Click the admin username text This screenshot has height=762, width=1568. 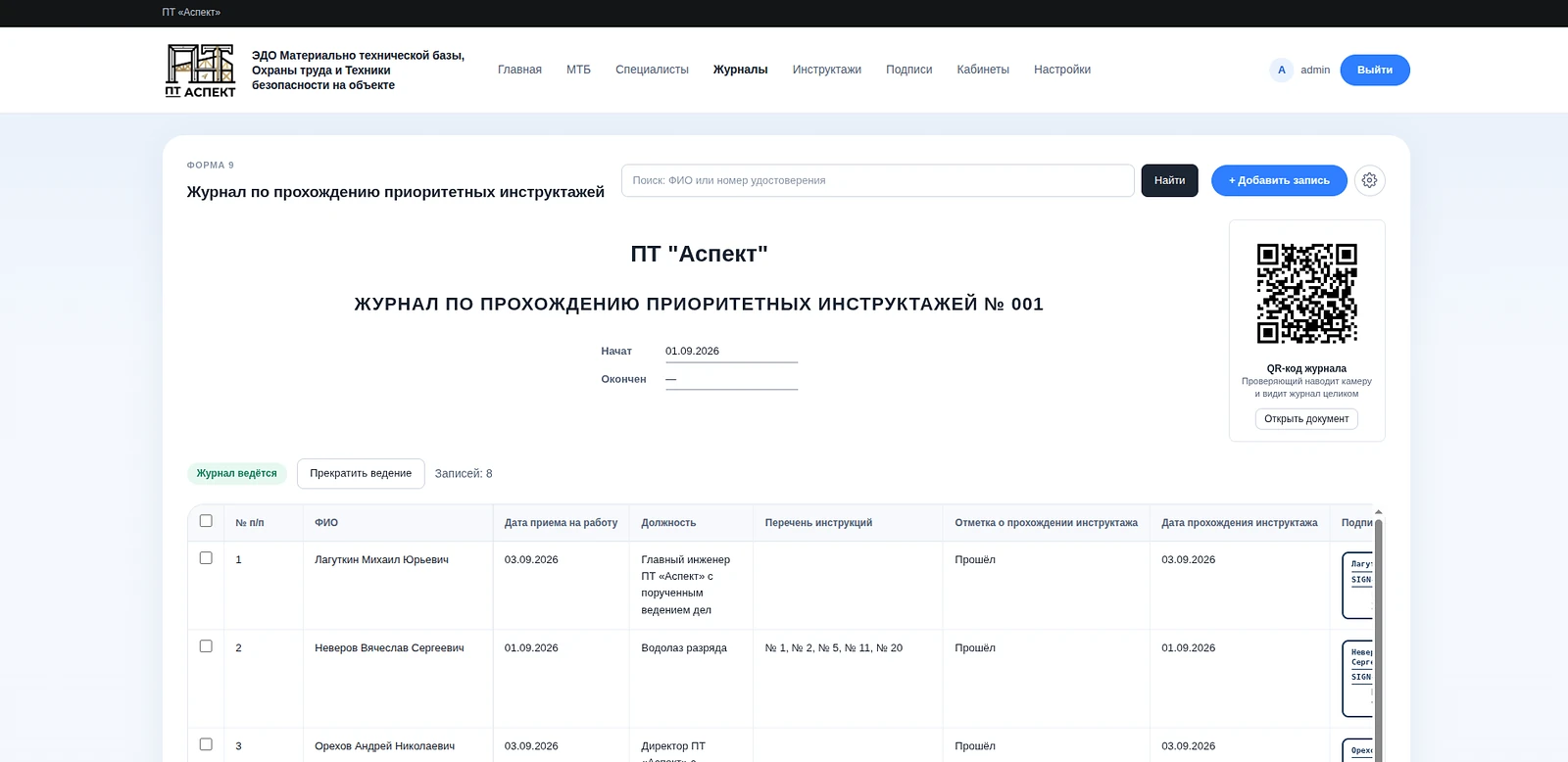click(x=1315, y=70)
